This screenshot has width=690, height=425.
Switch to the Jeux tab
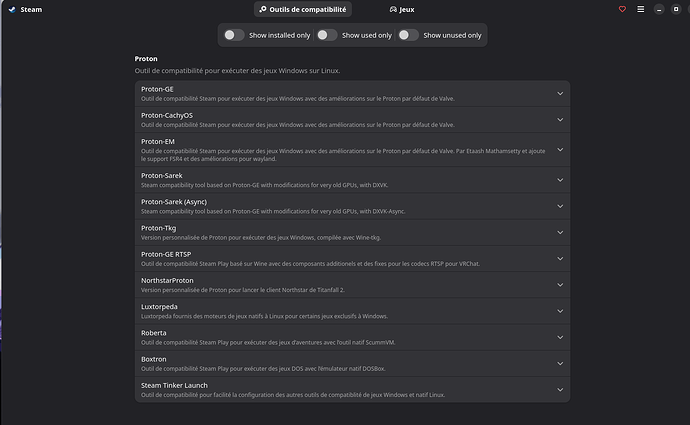[402, 9]
